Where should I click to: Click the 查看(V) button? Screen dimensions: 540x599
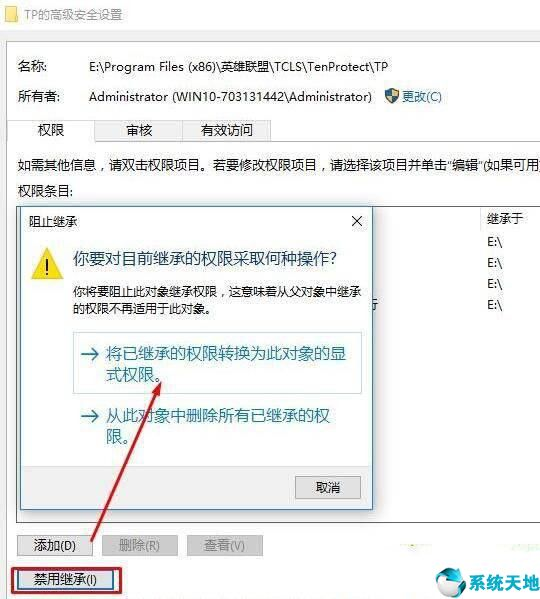(x=225, y=545)
